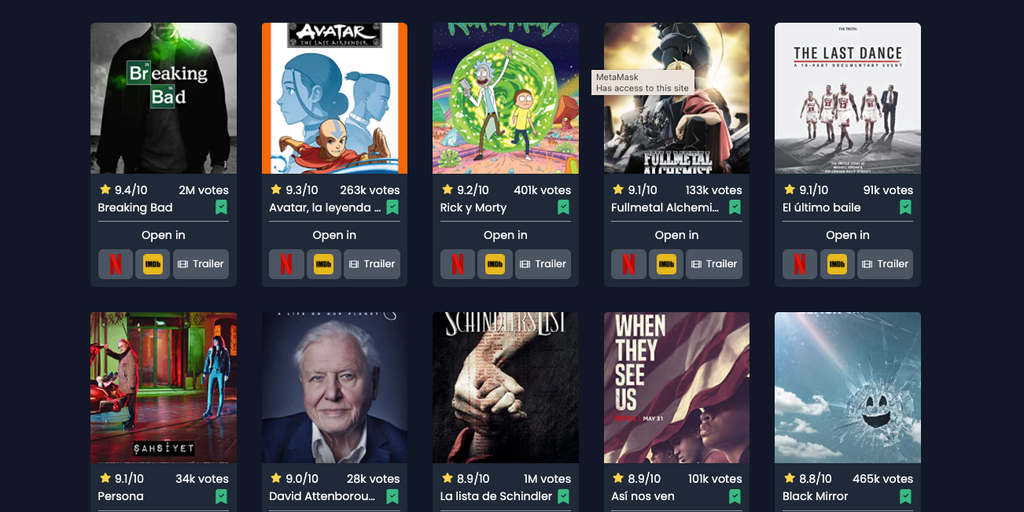
Task: Play the Breaking Bad trailer
Action: pos(200,264)
